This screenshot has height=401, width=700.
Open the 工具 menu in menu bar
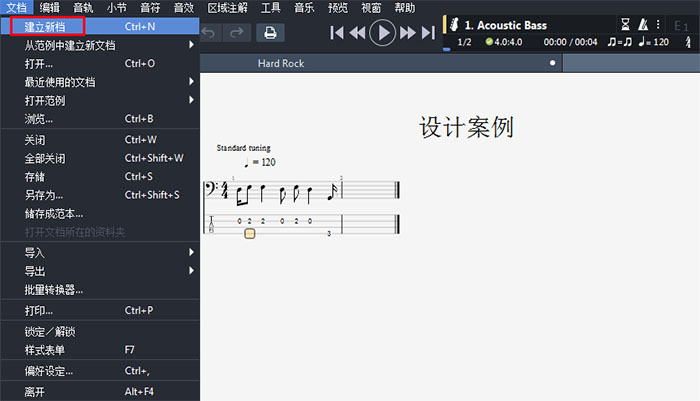pyautogui.click(x=271, y=7)
